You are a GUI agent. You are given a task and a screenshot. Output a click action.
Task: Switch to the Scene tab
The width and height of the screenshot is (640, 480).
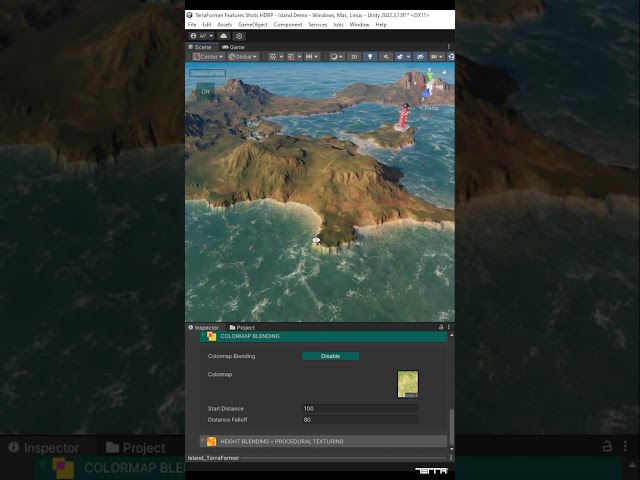(200, 47)
